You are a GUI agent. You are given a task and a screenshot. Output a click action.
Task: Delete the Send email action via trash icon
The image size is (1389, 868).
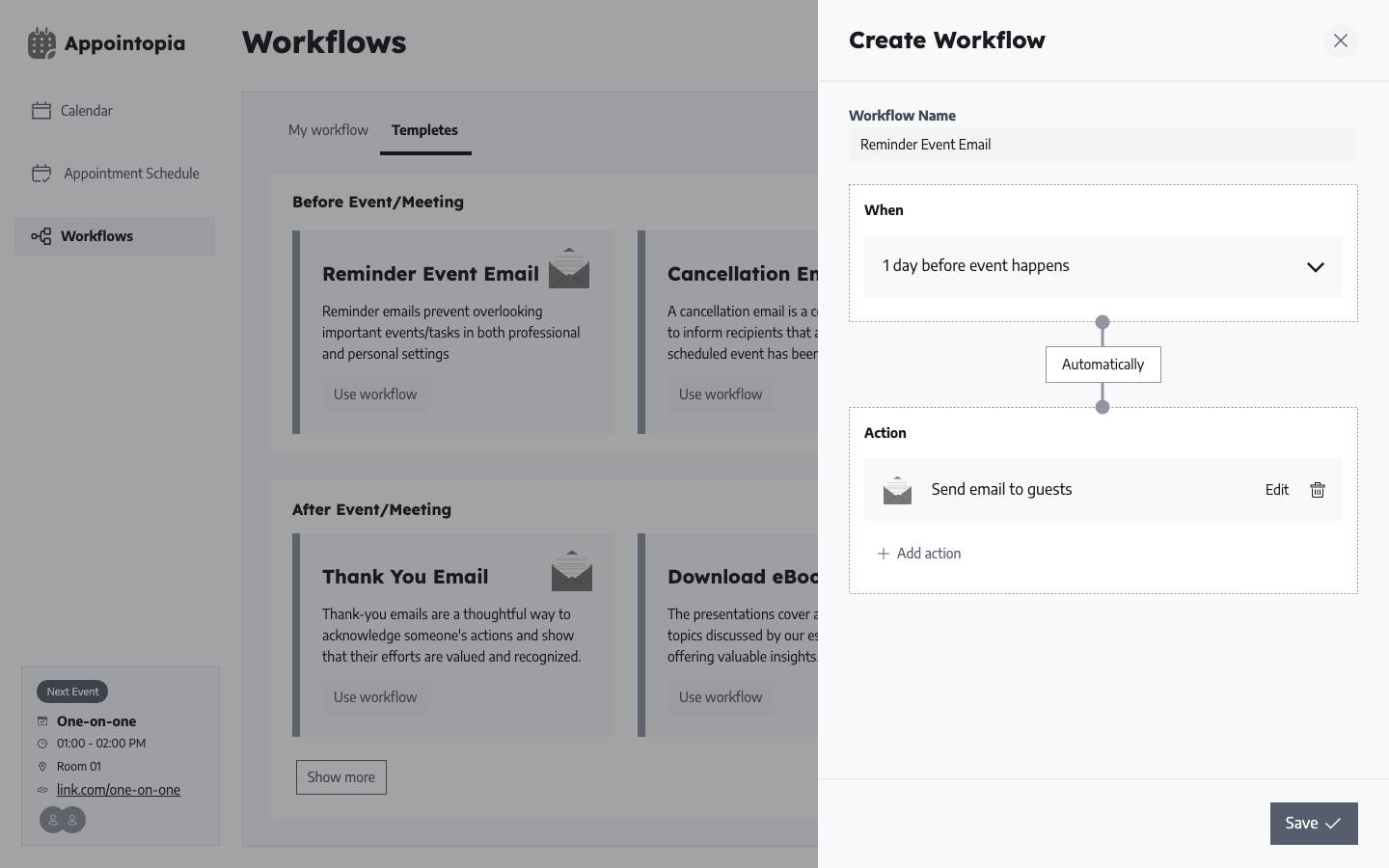point(1317,490)
